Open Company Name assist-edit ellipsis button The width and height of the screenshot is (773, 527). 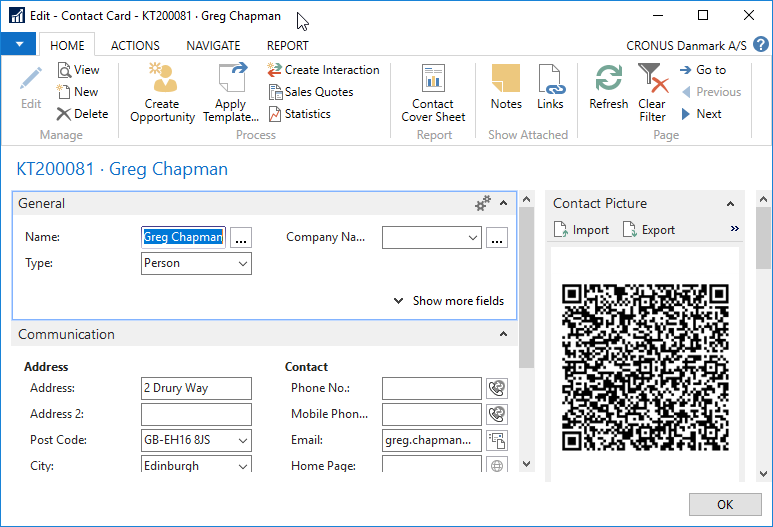(497, 238)
